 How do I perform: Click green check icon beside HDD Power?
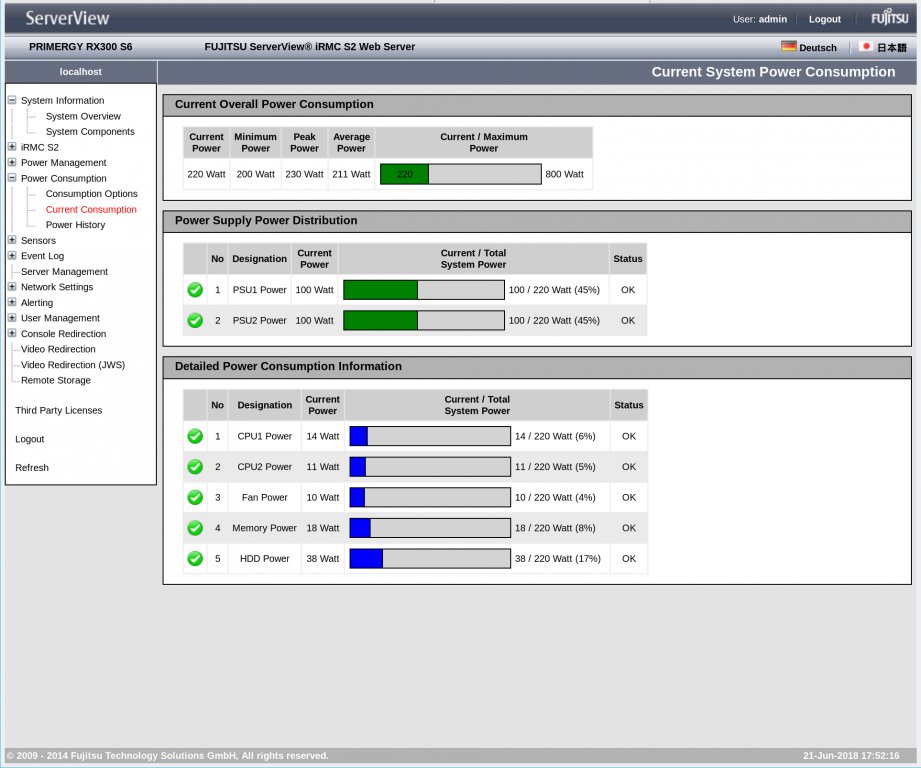[195, 559]
